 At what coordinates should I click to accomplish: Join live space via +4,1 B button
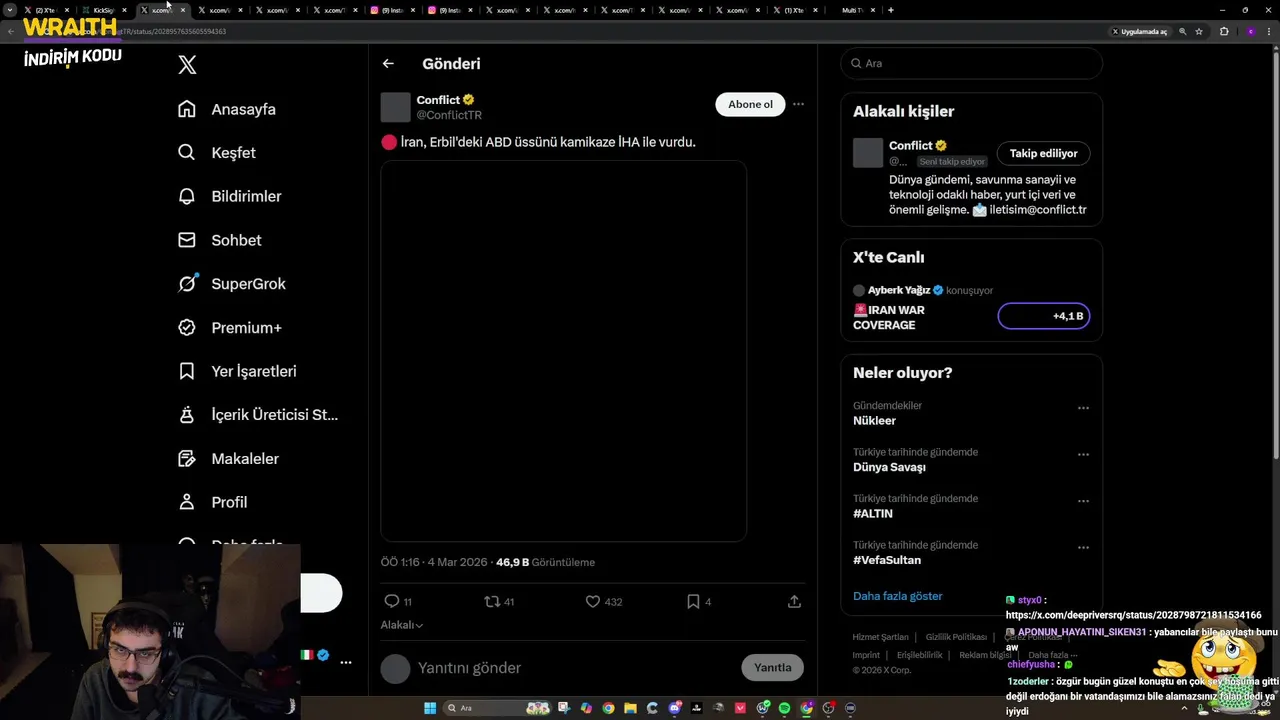pyautogui.click(x=1043, y=316)
